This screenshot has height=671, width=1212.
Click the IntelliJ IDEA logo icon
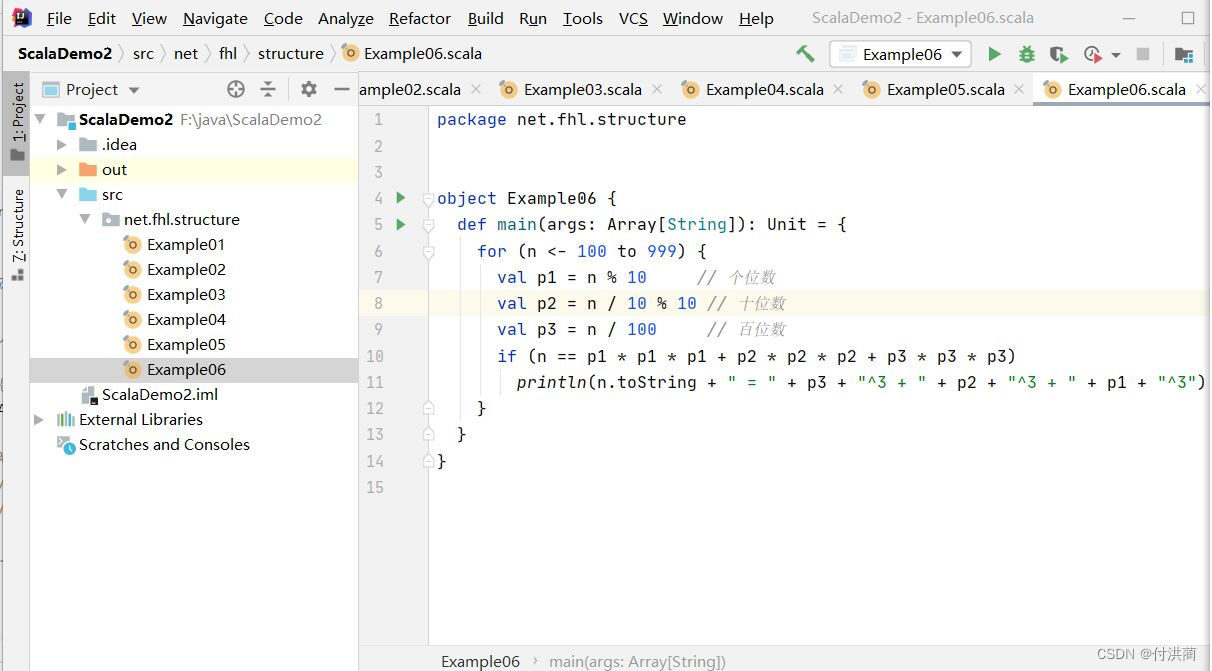(x=21, y=18)
